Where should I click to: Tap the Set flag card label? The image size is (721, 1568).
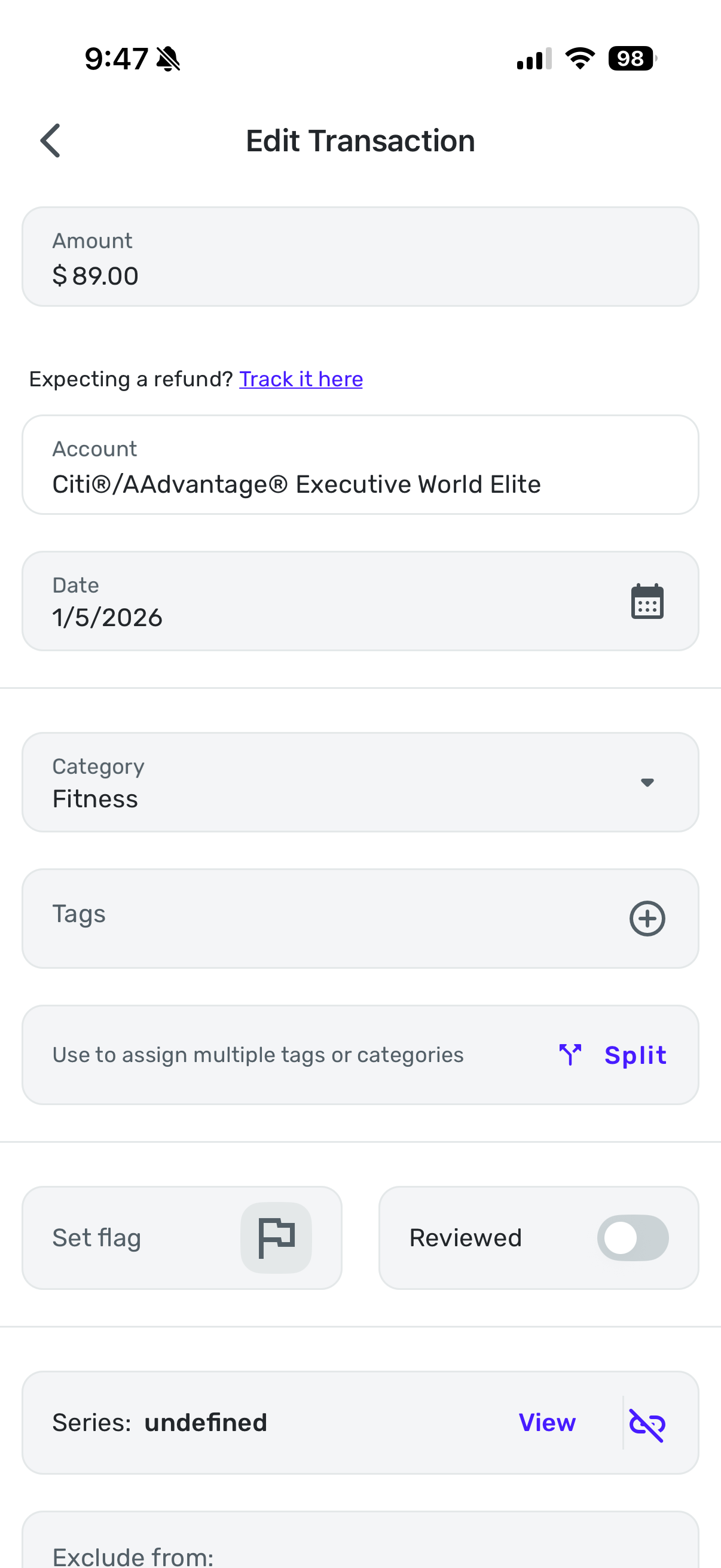(97, 1237)
